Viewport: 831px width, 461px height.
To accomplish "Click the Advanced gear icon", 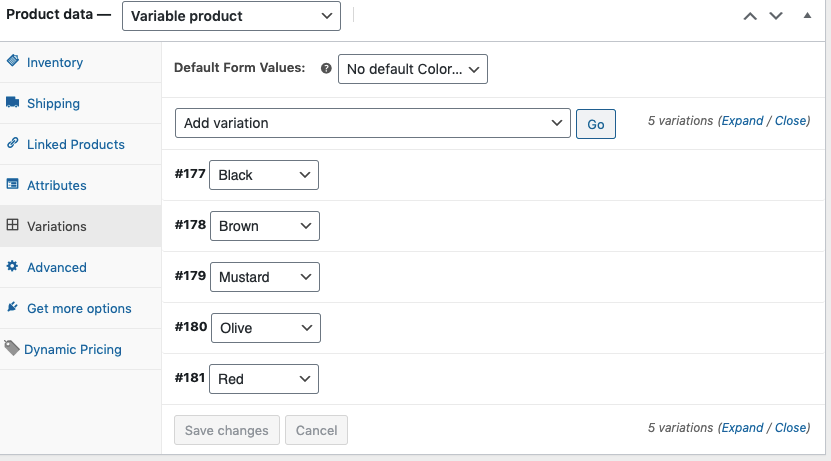I will coord(13,266).
